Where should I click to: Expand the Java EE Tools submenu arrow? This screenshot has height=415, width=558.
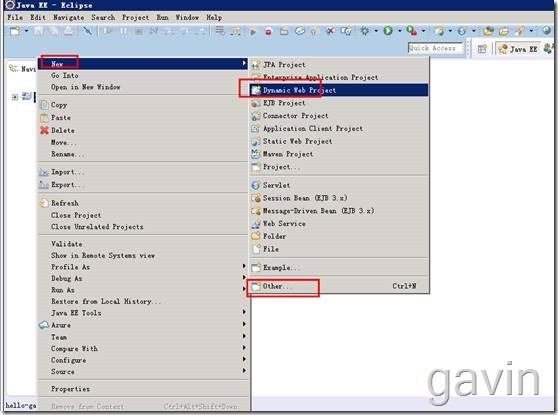244,312
